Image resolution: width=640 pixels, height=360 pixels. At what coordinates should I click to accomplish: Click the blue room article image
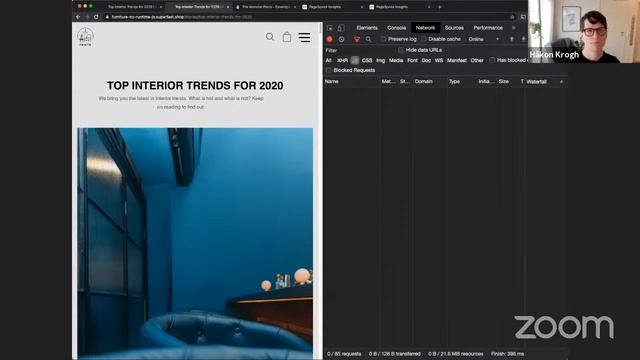click(x=195, y=244)
